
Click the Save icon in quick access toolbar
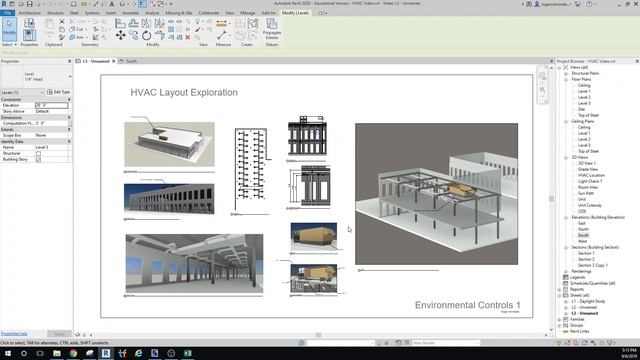click(x=29, y=4)
